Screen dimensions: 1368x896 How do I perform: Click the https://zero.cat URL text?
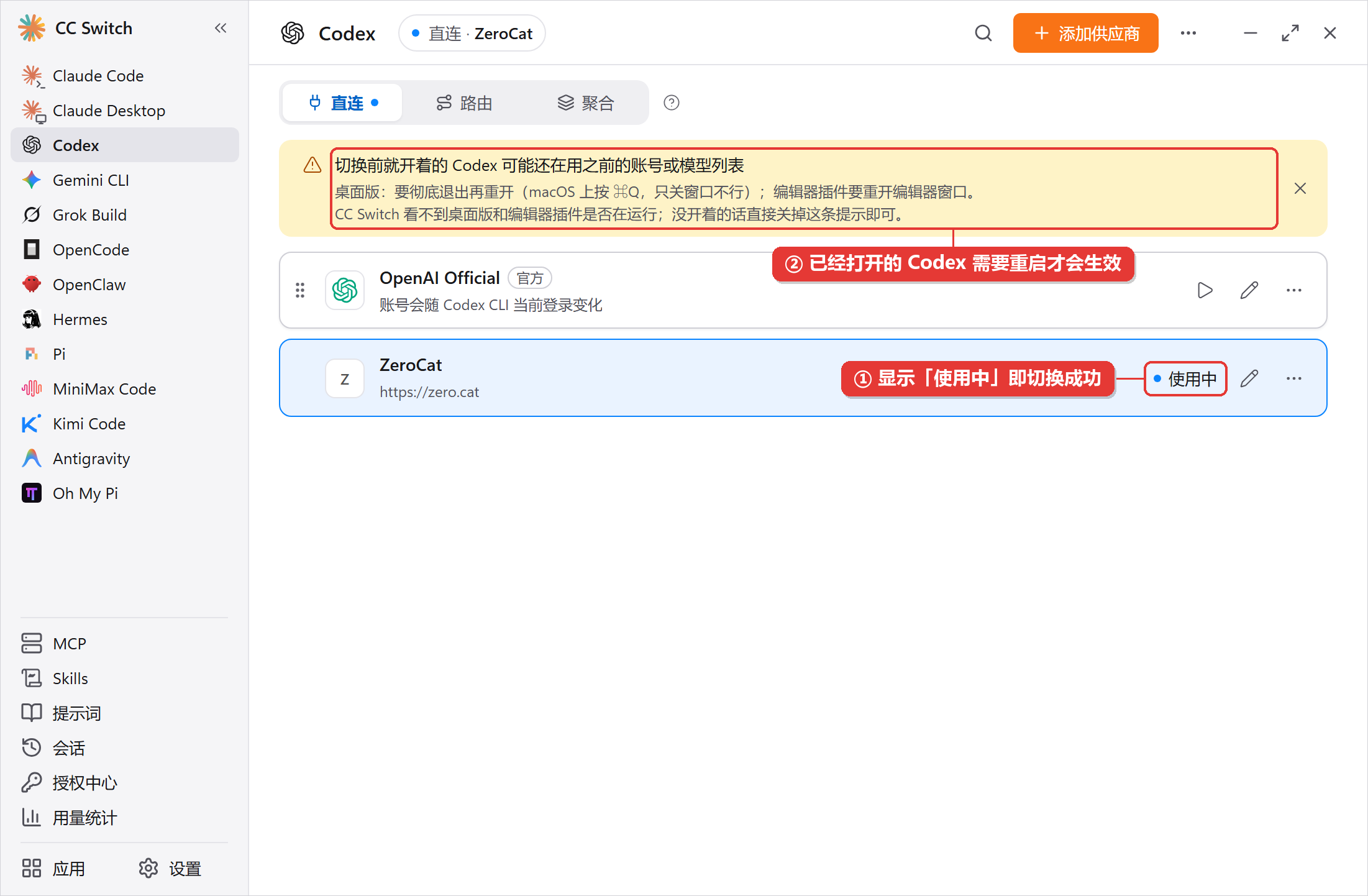click(429, 392)
